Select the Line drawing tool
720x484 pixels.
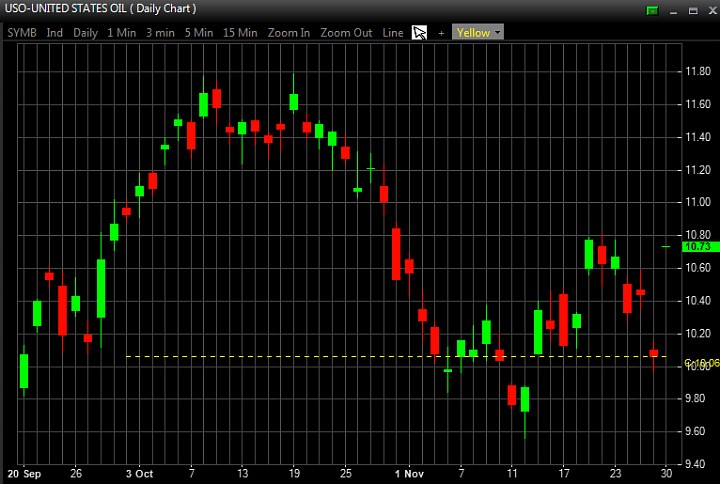[393, 33]
